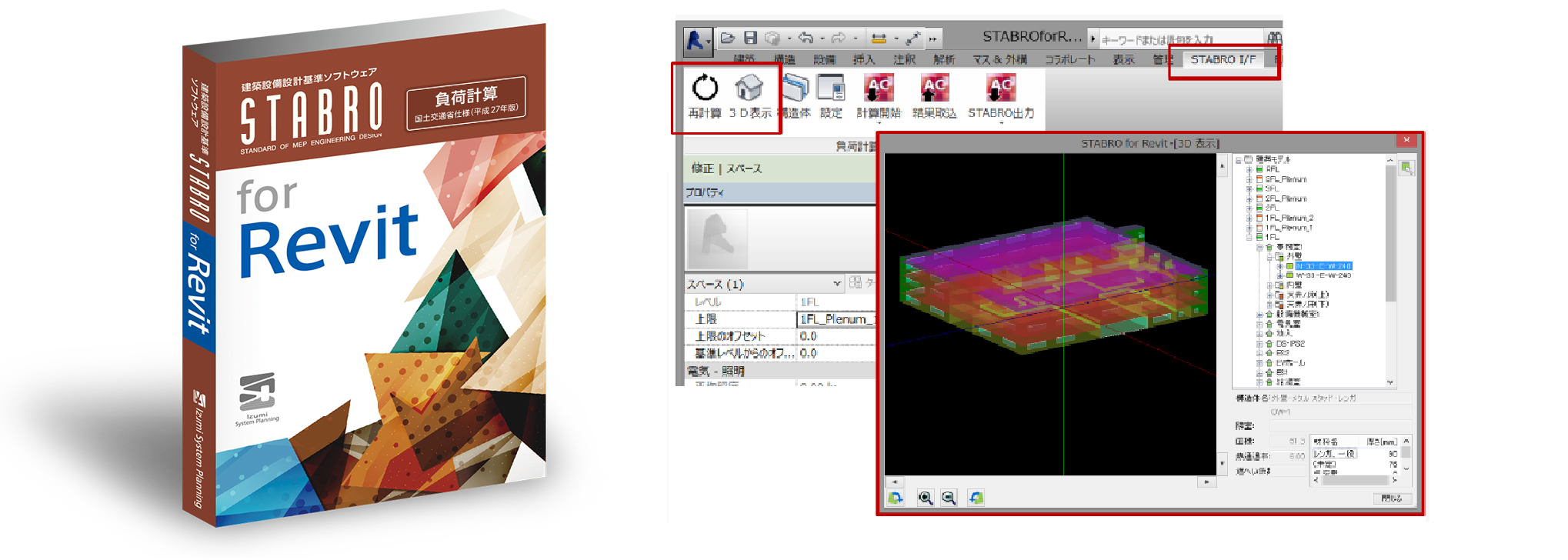Screen dimensions: 1568x560
Task: Click the Save floppy disk icon
Action: coord(750,38)
